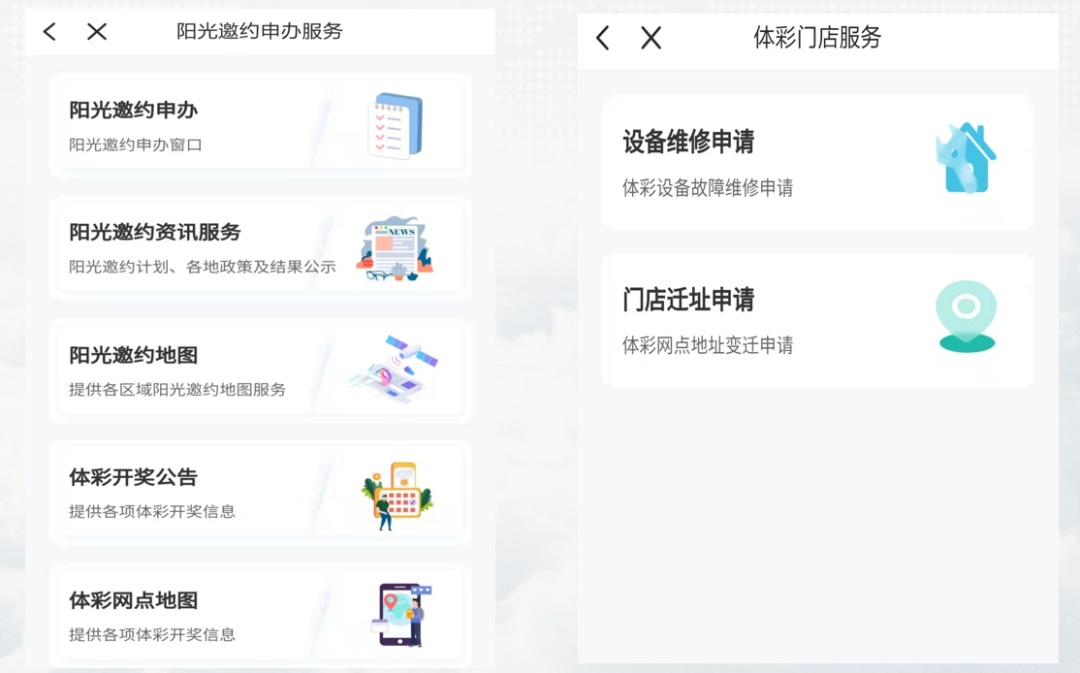1080x673 pixels.
Task: Tap the newspaper icon for 阳光邀约资讯服务
Action: [395, 249]
